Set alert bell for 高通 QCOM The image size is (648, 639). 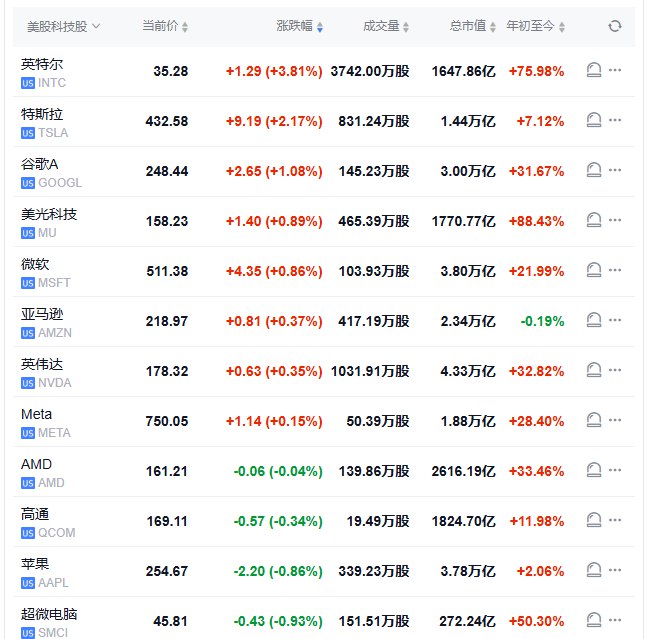point(594,520)
